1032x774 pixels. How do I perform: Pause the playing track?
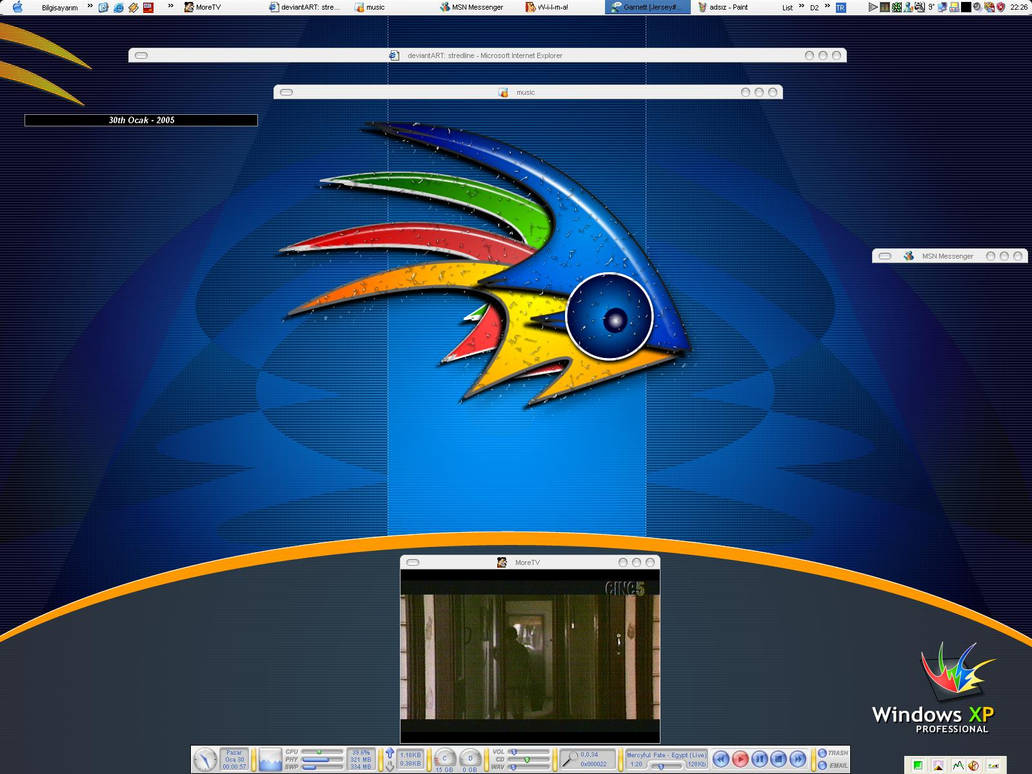760,759
